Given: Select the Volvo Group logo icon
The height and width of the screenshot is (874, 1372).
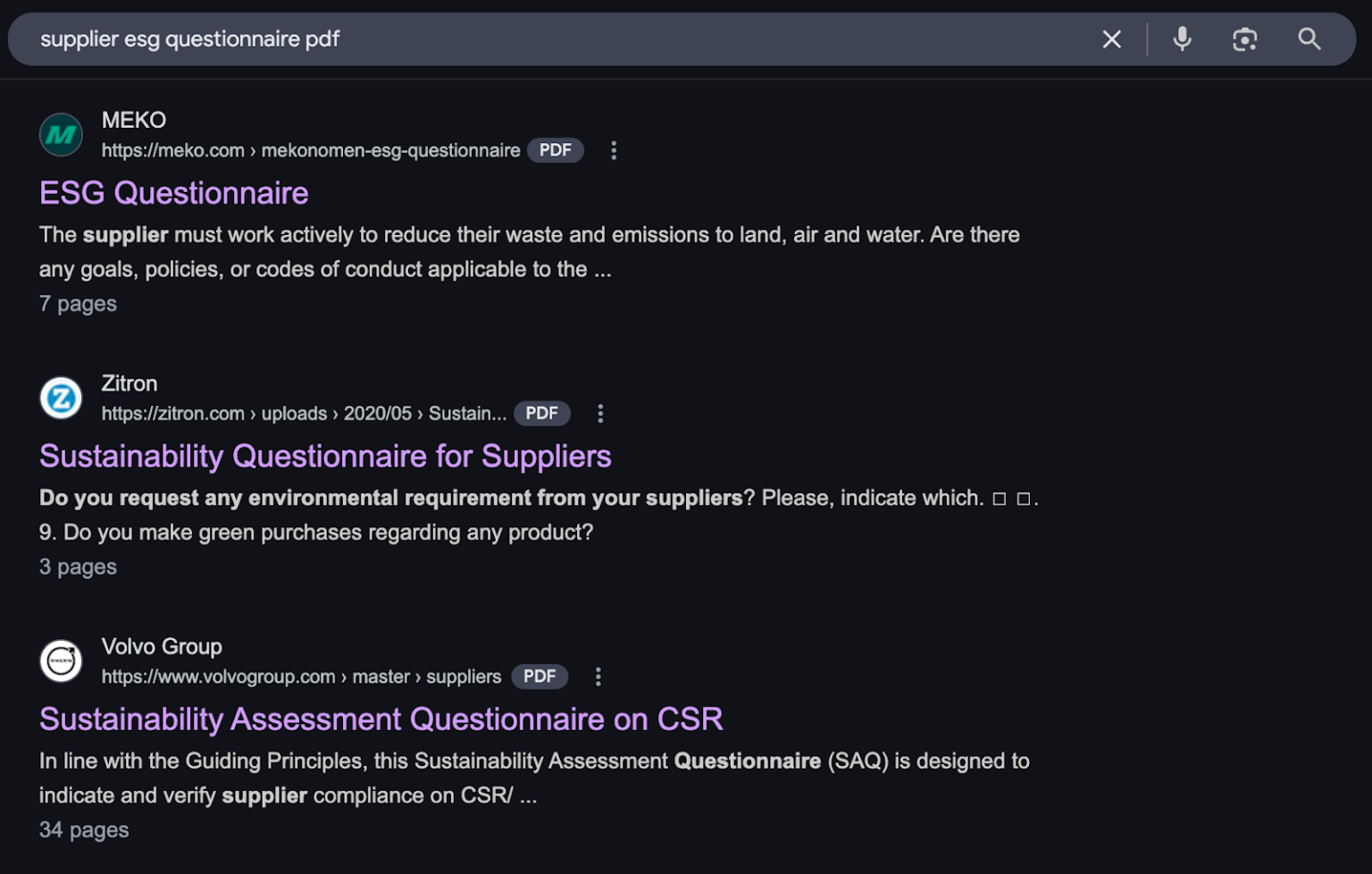Looking at the screenshot, I should click(x=60, y=661).
